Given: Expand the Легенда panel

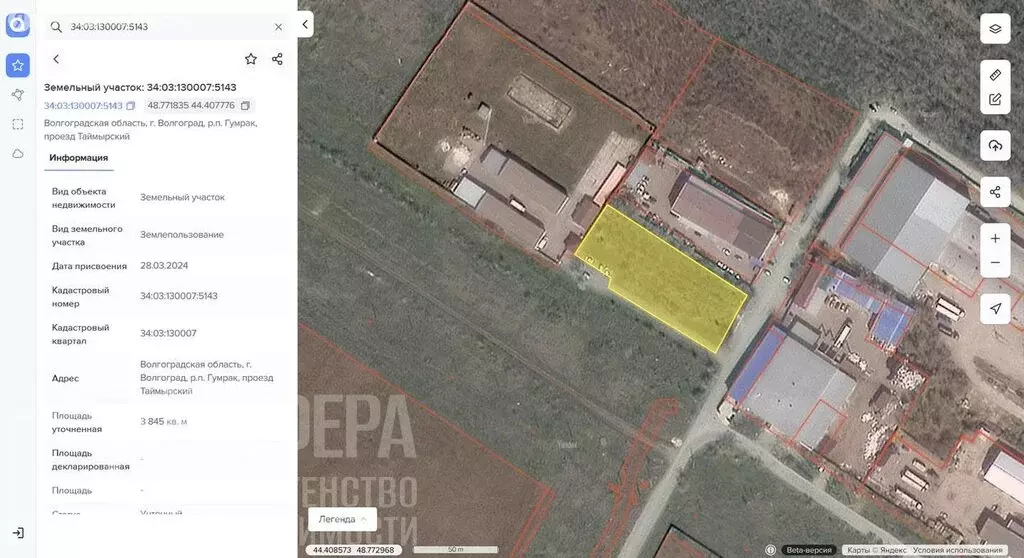Looking at the screenshot, I should pos(342,519).
